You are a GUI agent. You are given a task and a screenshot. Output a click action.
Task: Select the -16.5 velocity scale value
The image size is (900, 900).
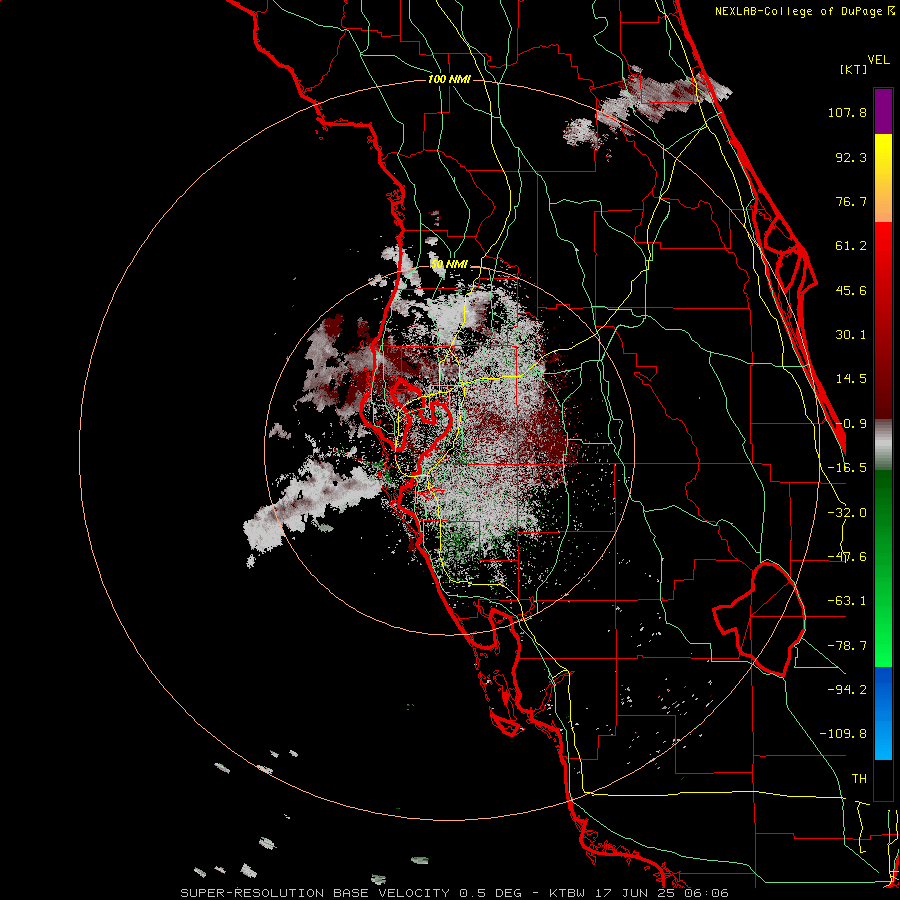pos(847,468)
